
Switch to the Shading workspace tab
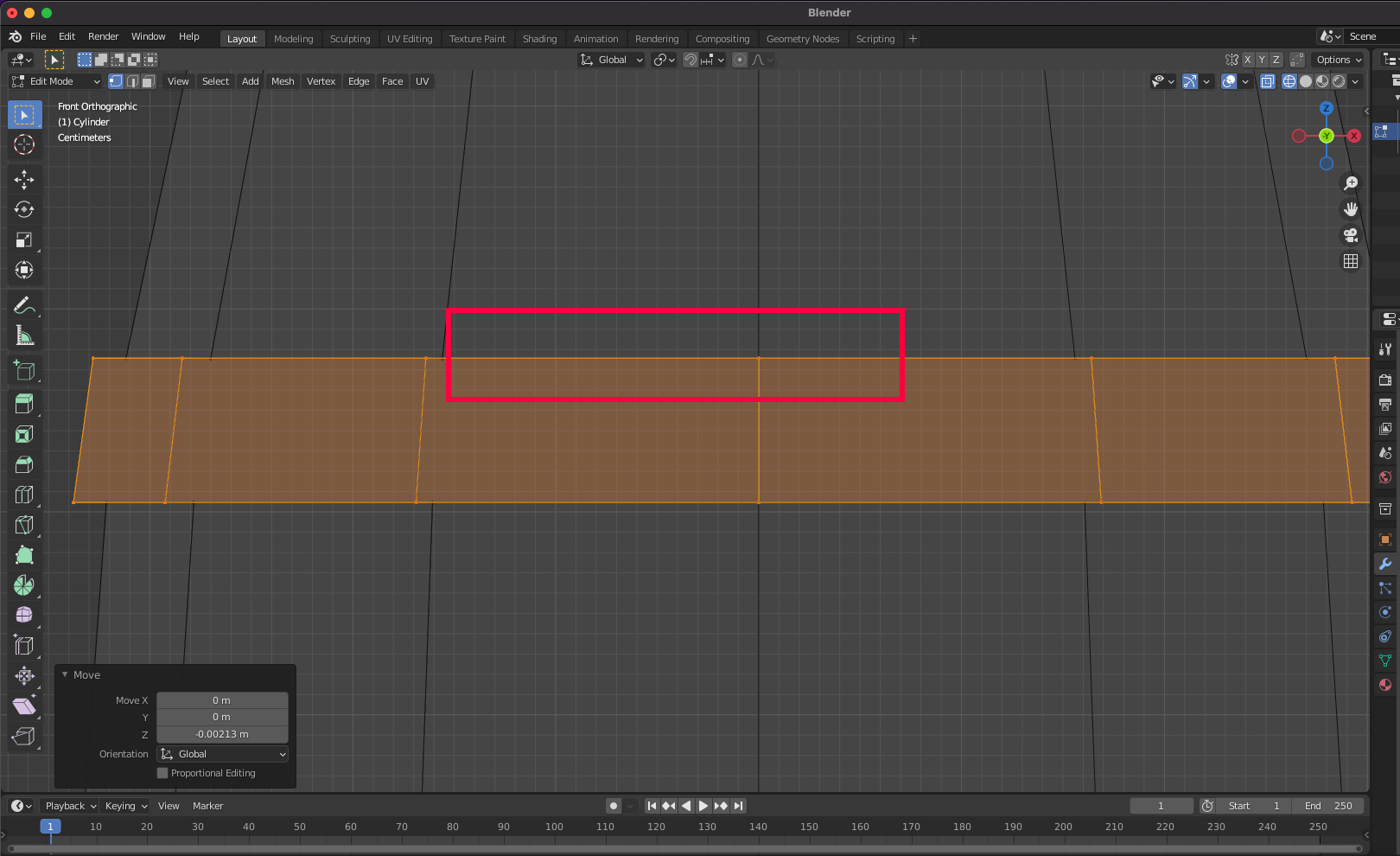(539, 39)
